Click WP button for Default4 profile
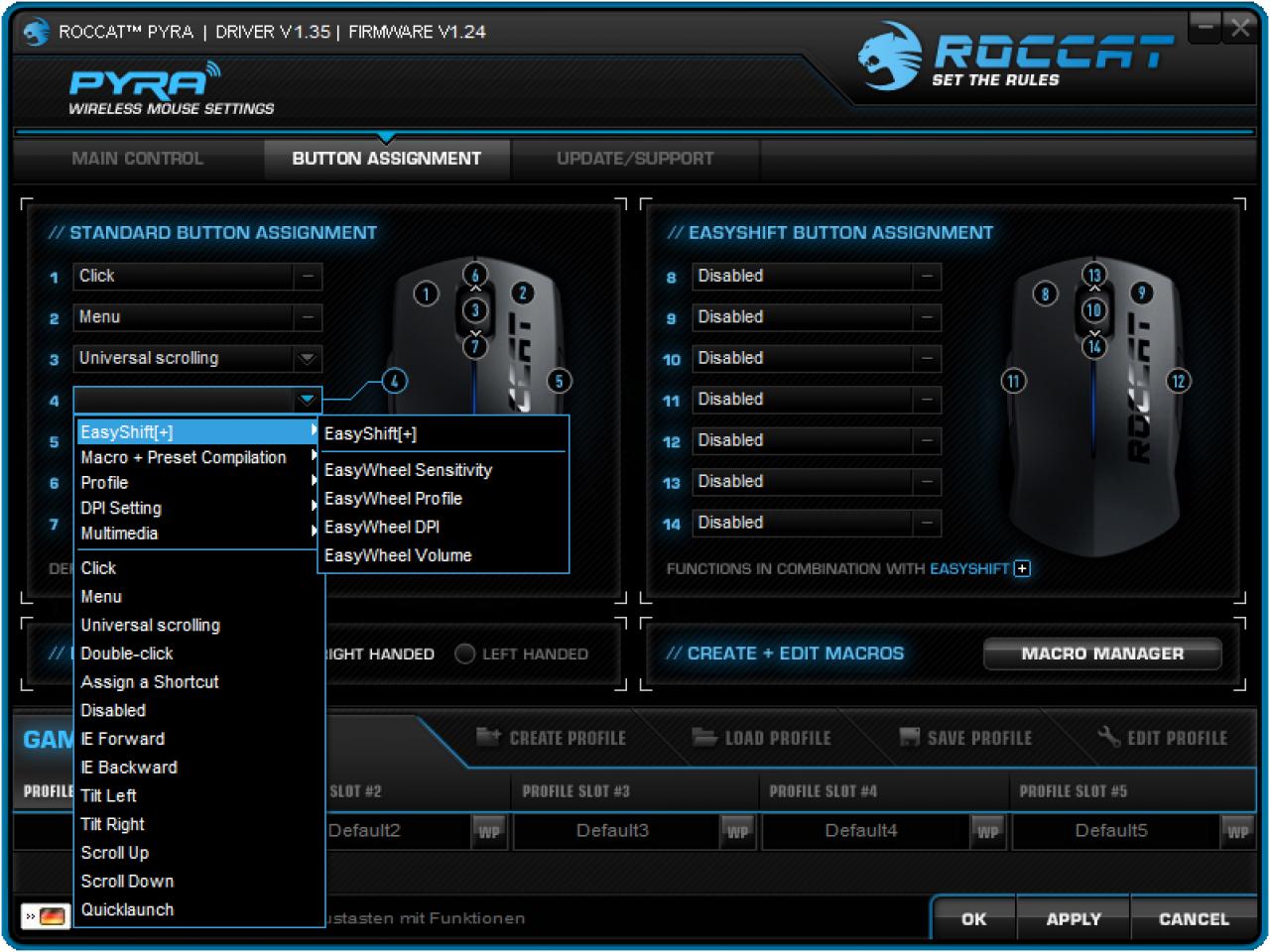Screen dimensions: 1270x952 pyautogui.click(x=987, y=832)
